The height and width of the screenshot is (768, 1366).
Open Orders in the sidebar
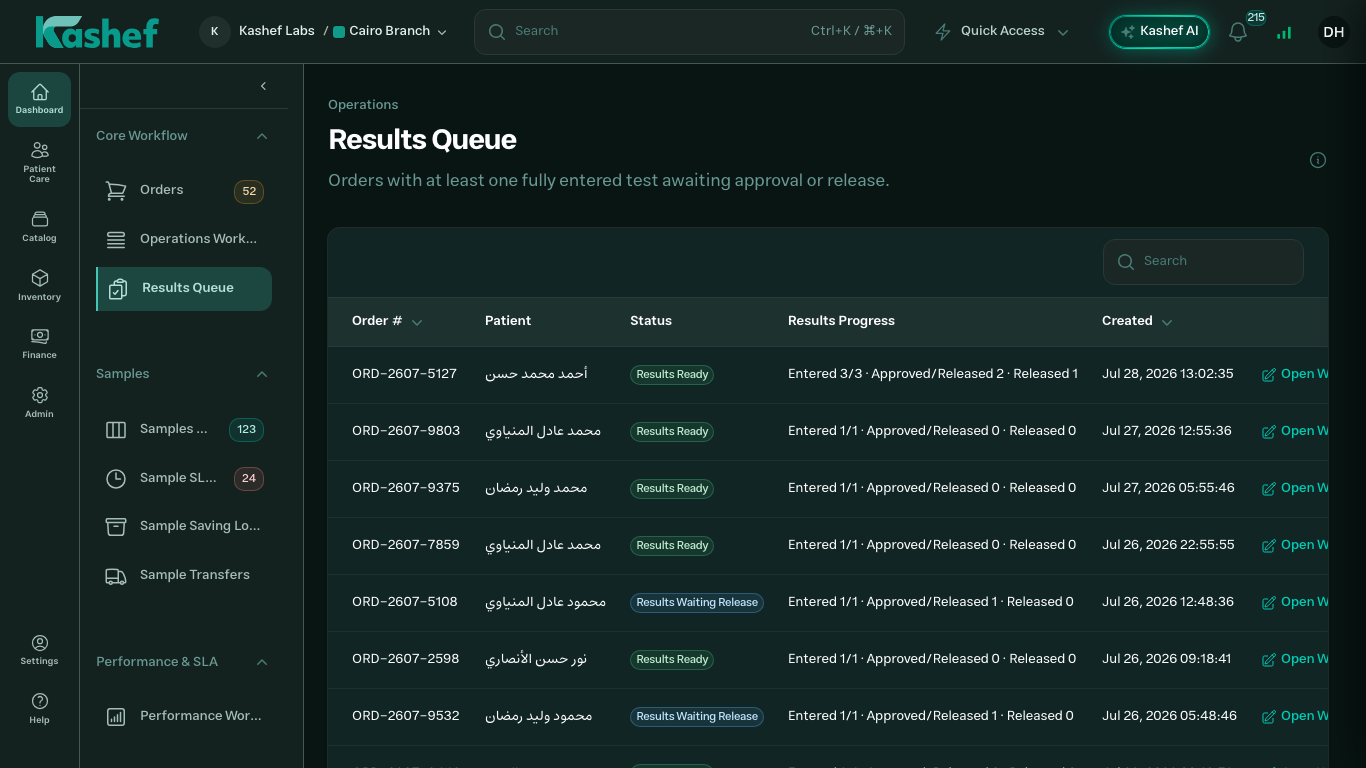(x=184, y=190)
